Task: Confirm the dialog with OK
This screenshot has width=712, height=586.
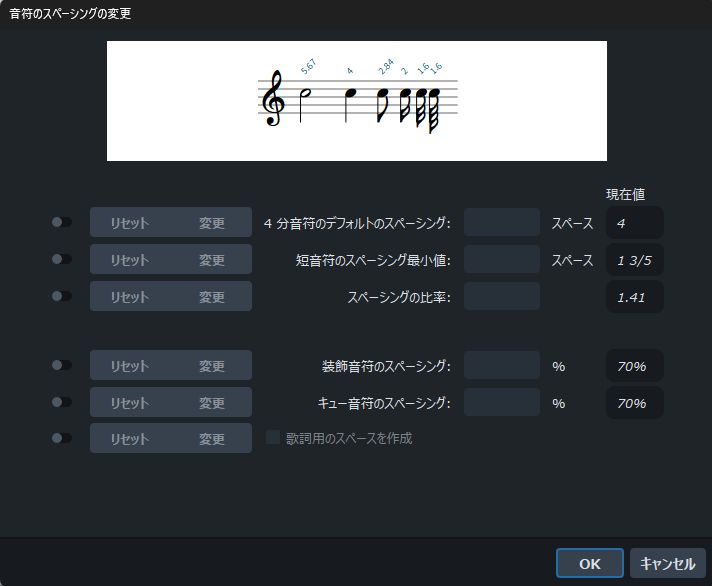Action: pyautogui.click(x=590, y=563)
